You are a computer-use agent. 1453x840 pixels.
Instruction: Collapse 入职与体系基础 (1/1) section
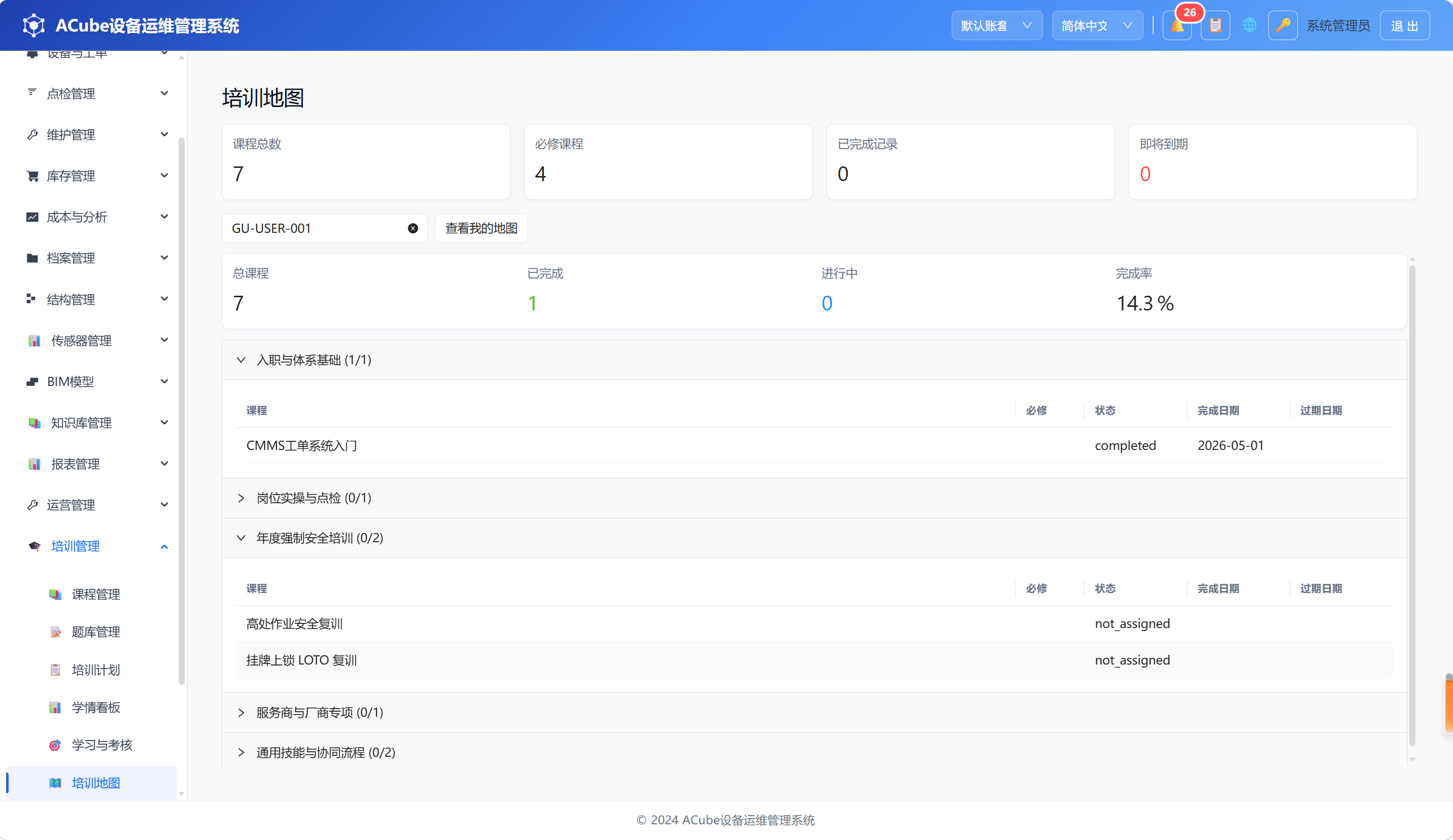[x=814, y=360]
